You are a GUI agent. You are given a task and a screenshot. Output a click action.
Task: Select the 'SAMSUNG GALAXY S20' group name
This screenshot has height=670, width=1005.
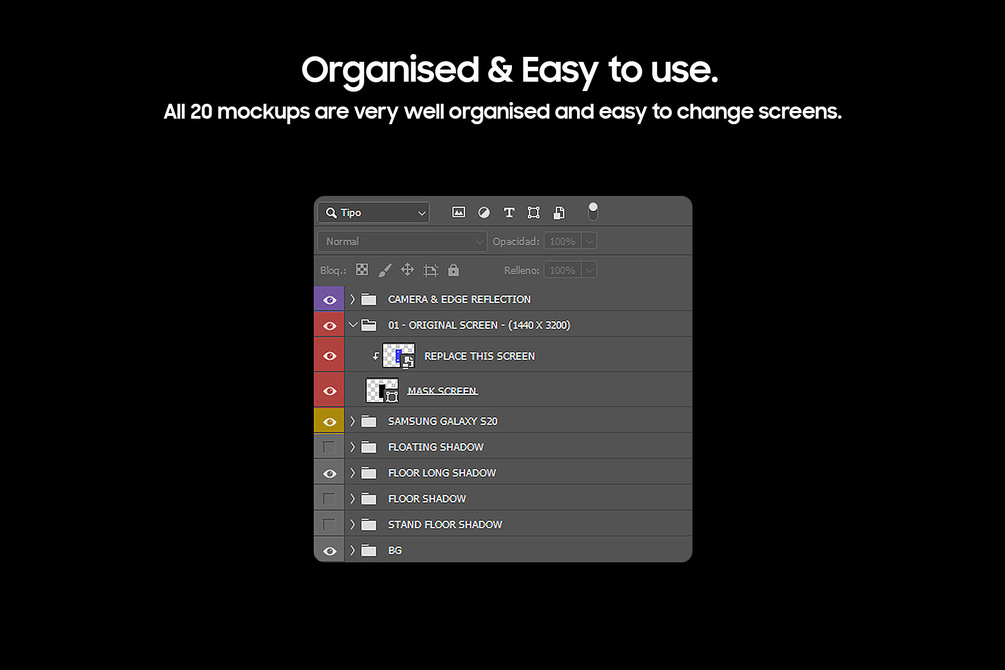coord(442,421)
